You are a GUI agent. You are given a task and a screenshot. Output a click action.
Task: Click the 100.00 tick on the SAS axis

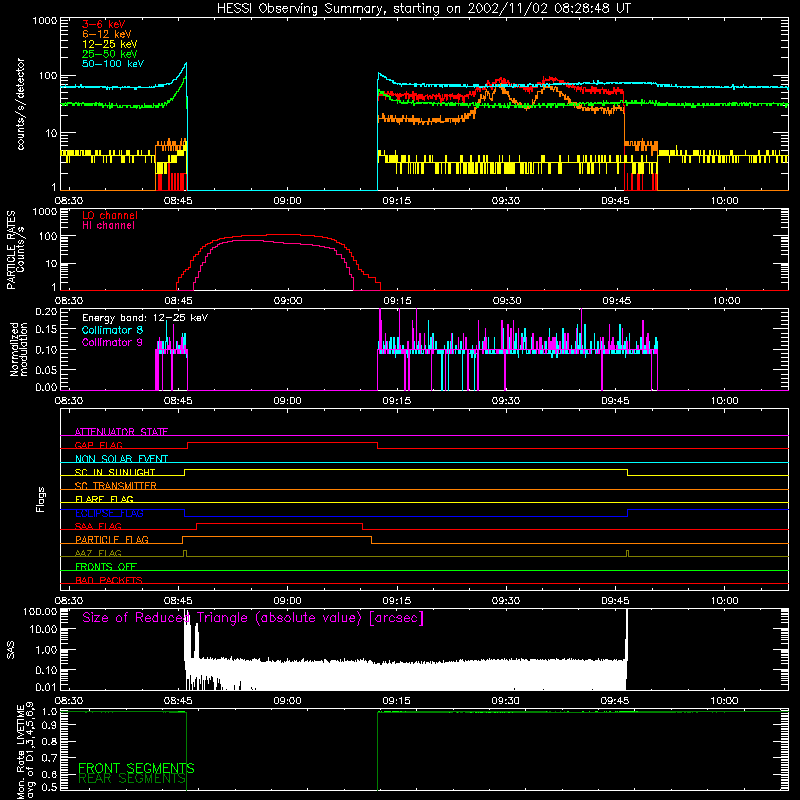pos(40,611)
